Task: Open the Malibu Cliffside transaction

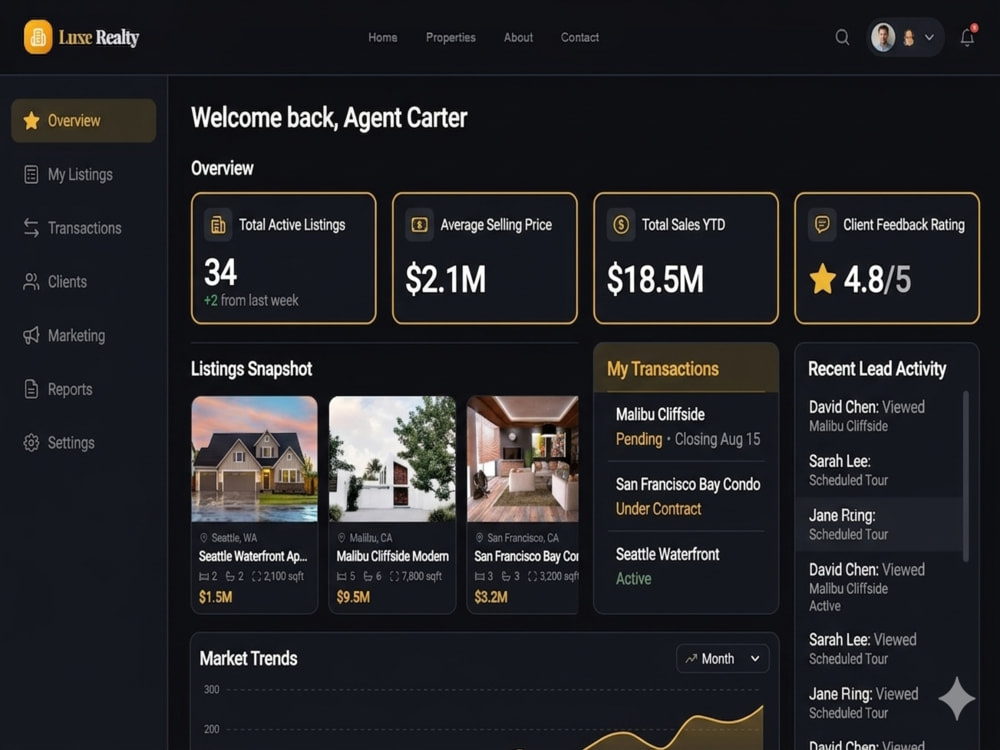Action: 686,427
